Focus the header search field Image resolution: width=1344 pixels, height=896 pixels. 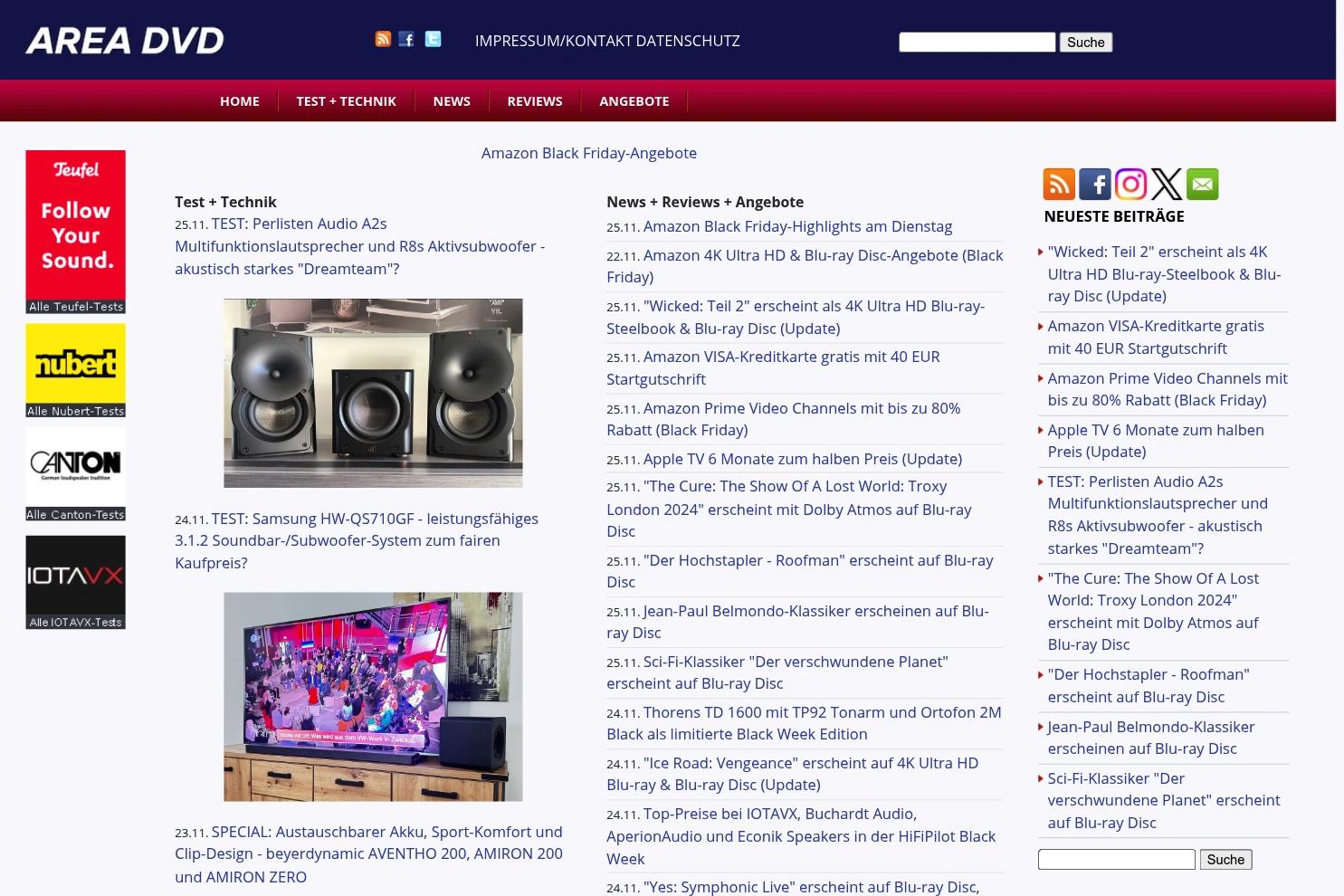click(x=977, y=42)
